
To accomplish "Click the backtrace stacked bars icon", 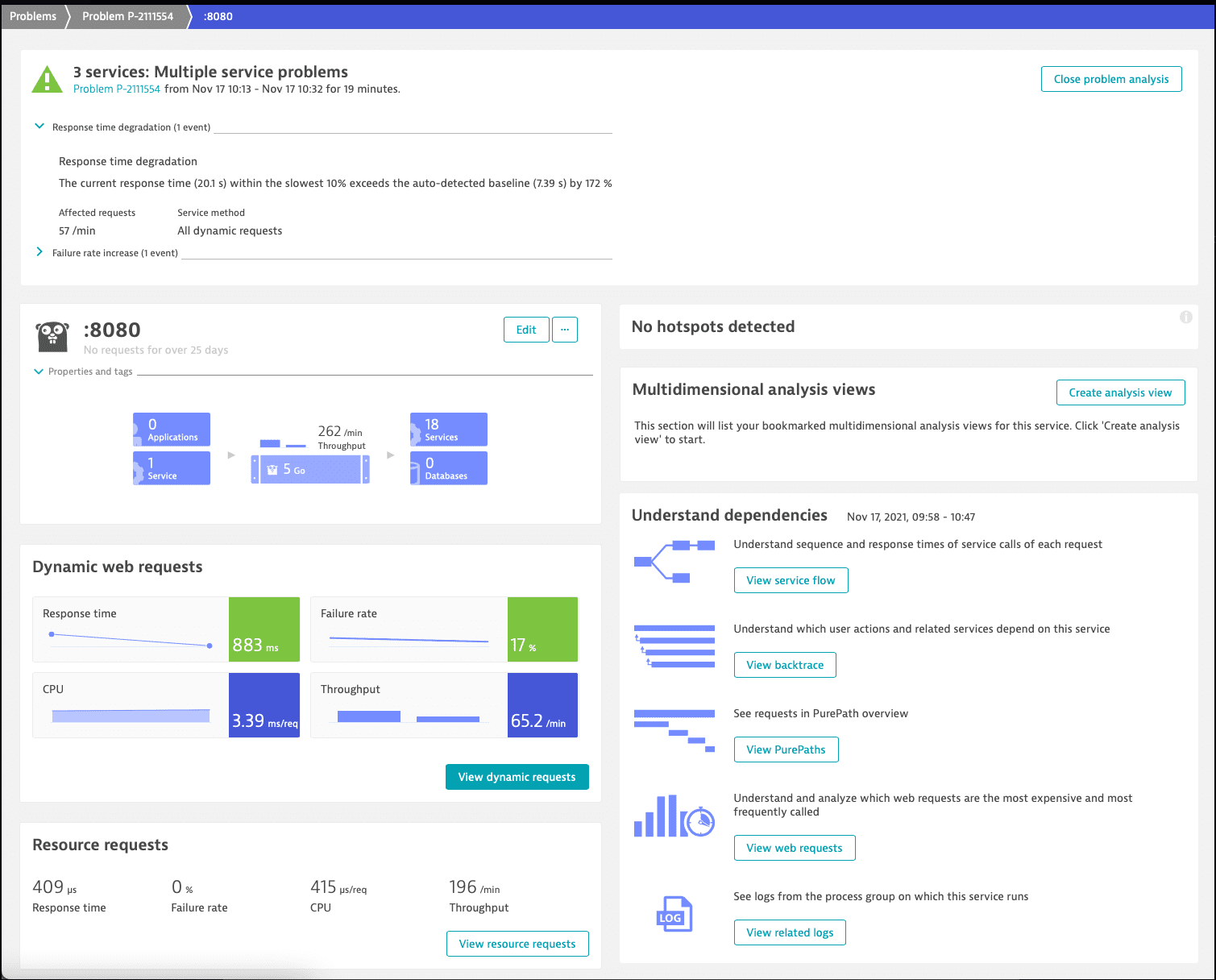I will tap(674, 646).
